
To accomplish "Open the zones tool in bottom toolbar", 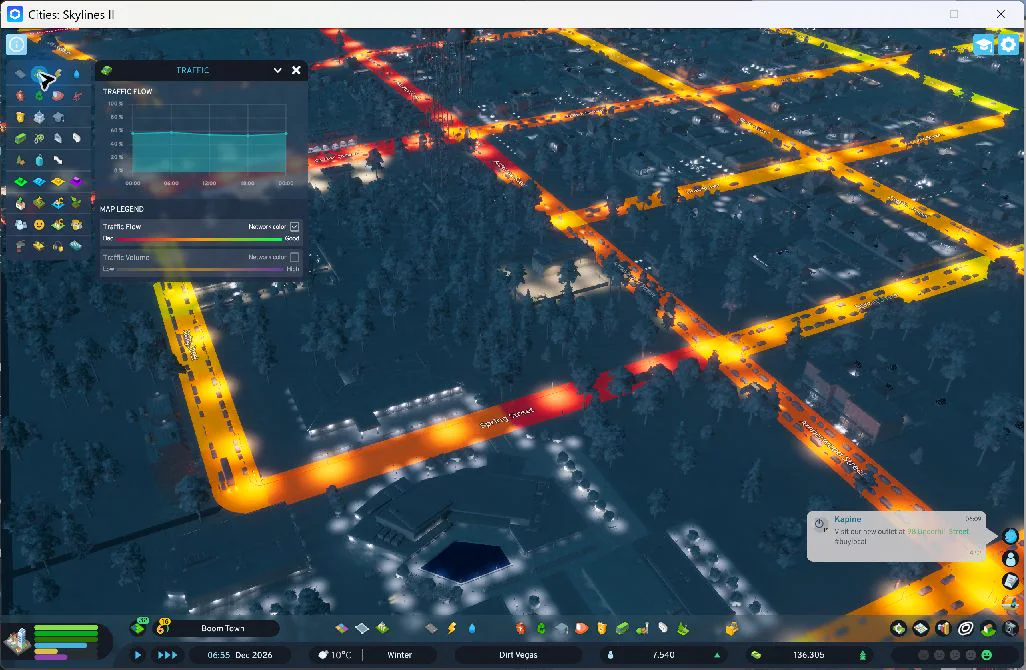I will click(342, 628).
